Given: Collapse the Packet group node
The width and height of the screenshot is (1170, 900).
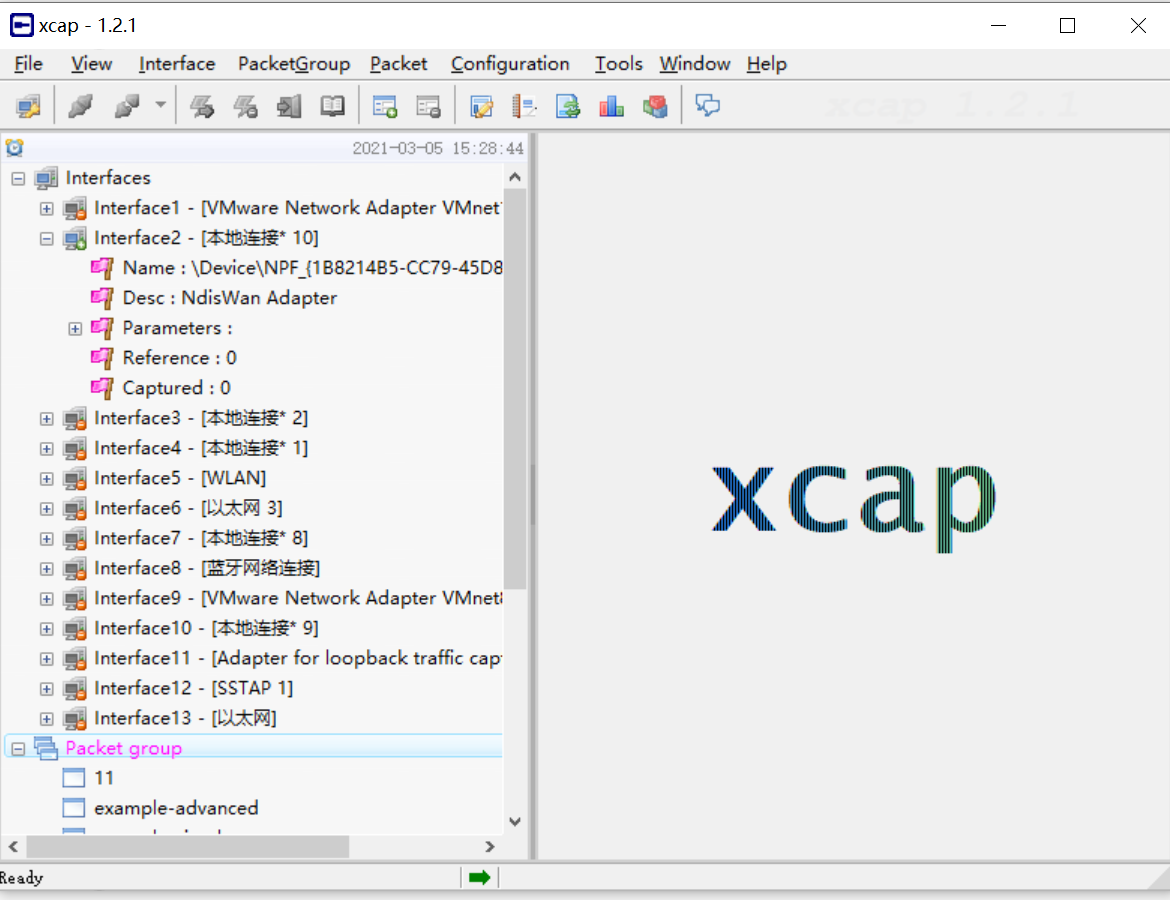Looking at the screenshot, I should [18, 749].
